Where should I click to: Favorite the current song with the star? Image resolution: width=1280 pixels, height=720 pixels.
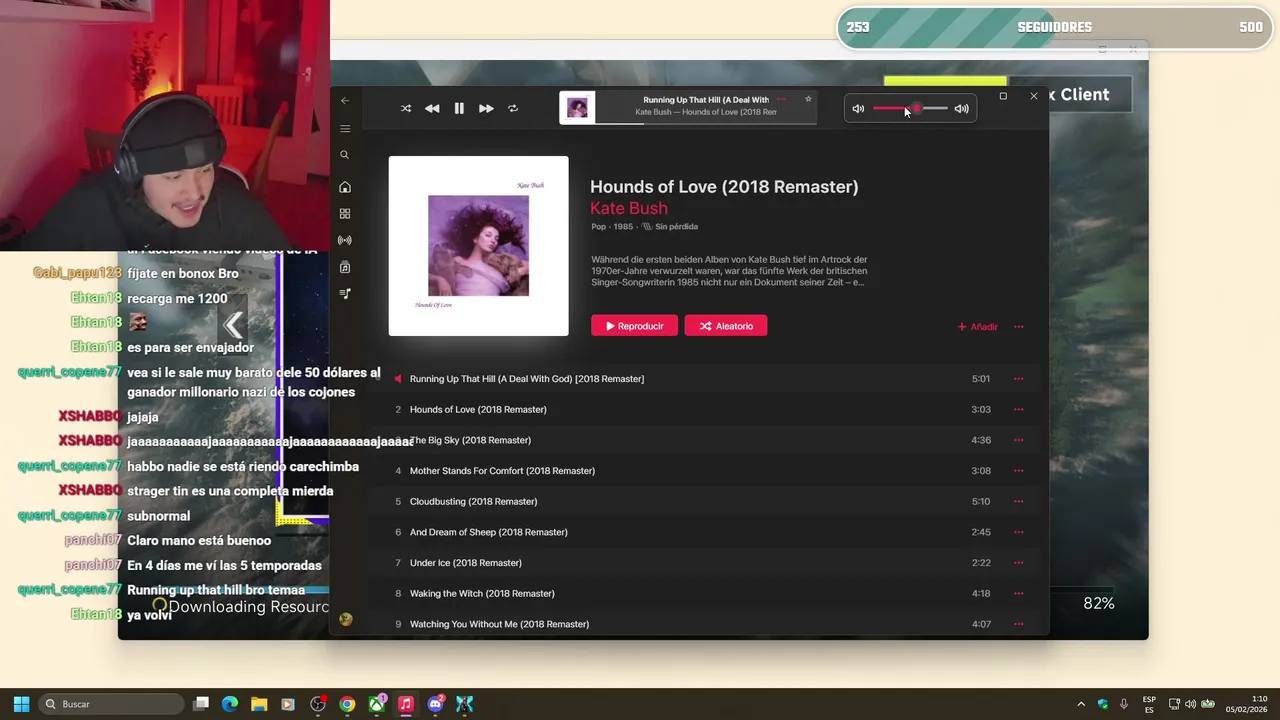[x=808, y=99]
